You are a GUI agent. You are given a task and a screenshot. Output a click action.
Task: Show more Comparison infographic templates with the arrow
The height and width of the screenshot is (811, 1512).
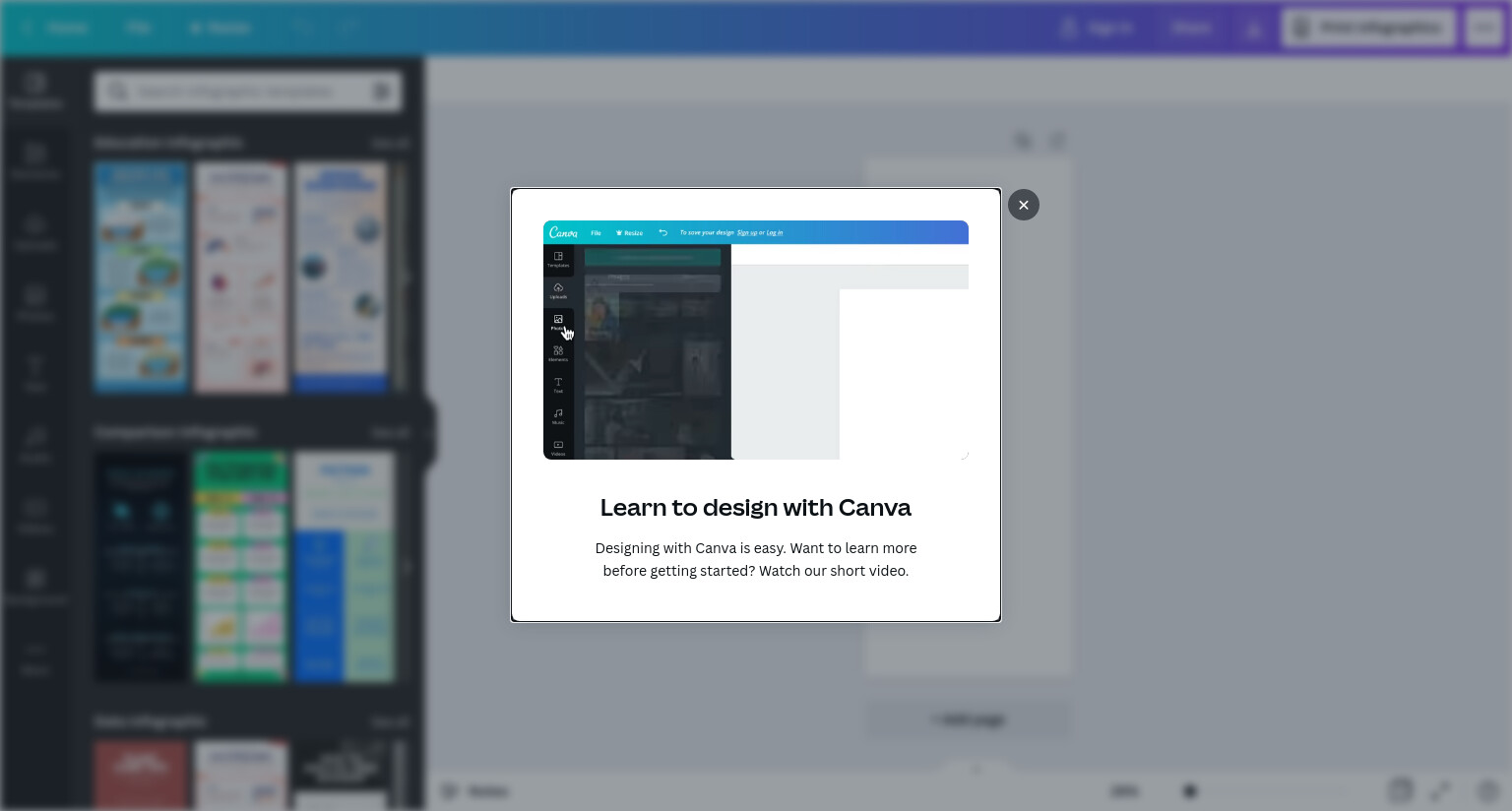pos(406,567)
